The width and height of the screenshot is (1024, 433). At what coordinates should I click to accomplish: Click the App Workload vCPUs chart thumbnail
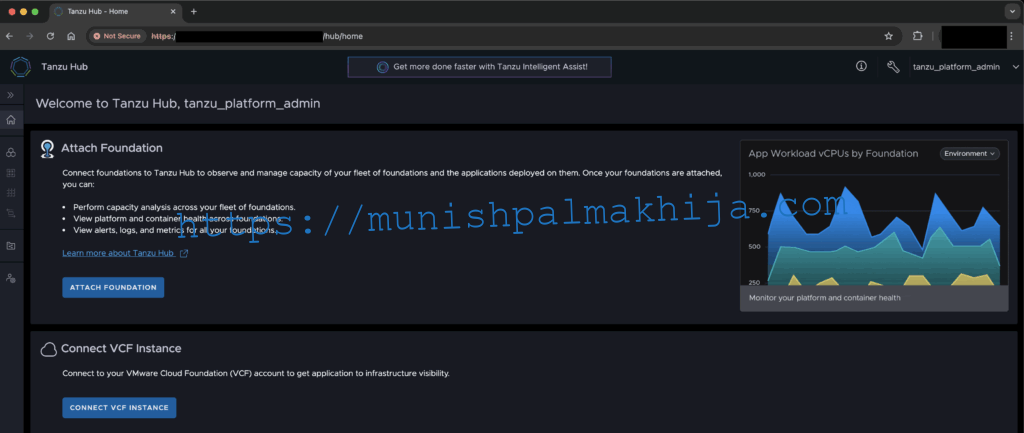[874, 225]
